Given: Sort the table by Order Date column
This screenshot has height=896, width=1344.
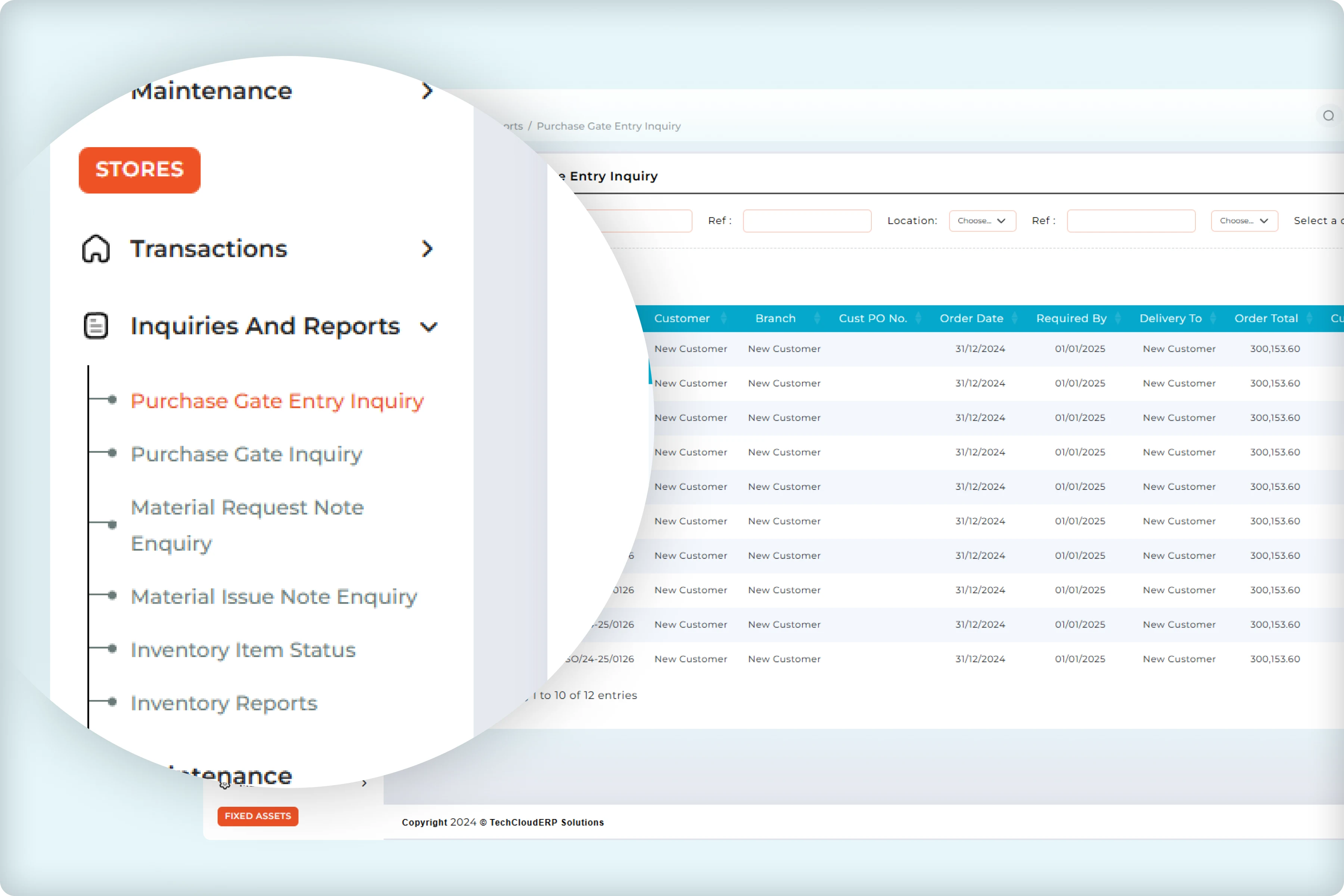Looking at the screenshot, I should pos(971,318).
